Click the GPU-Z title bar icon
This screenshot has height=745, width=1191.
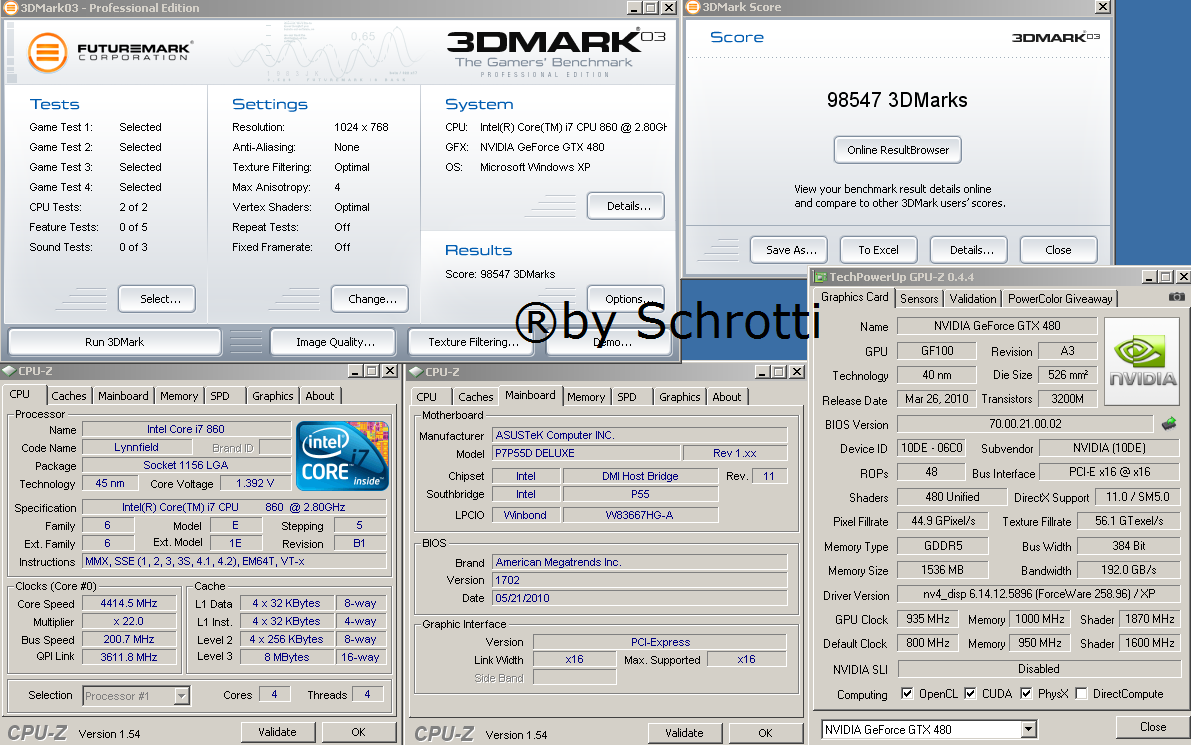(x=820, y=277)
